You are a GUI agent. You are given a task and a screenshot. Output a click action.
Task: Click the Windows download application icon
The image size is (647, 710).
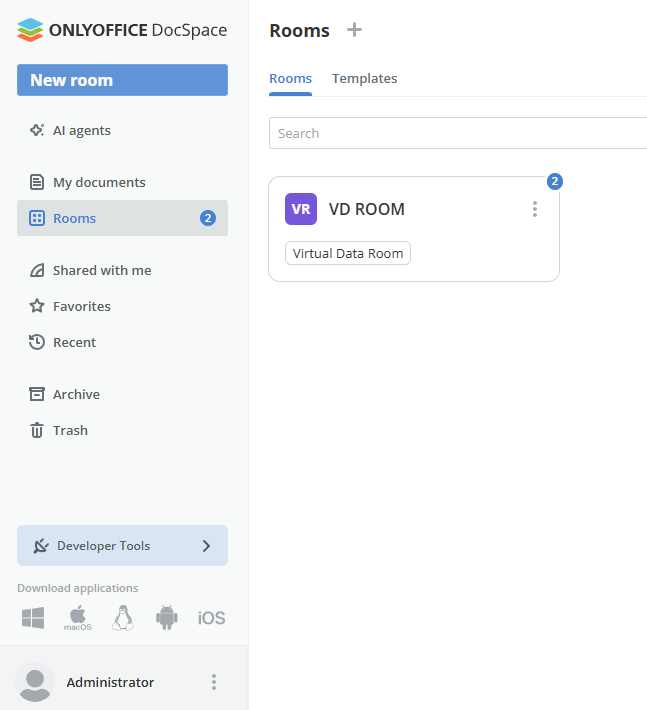[33, 618]
